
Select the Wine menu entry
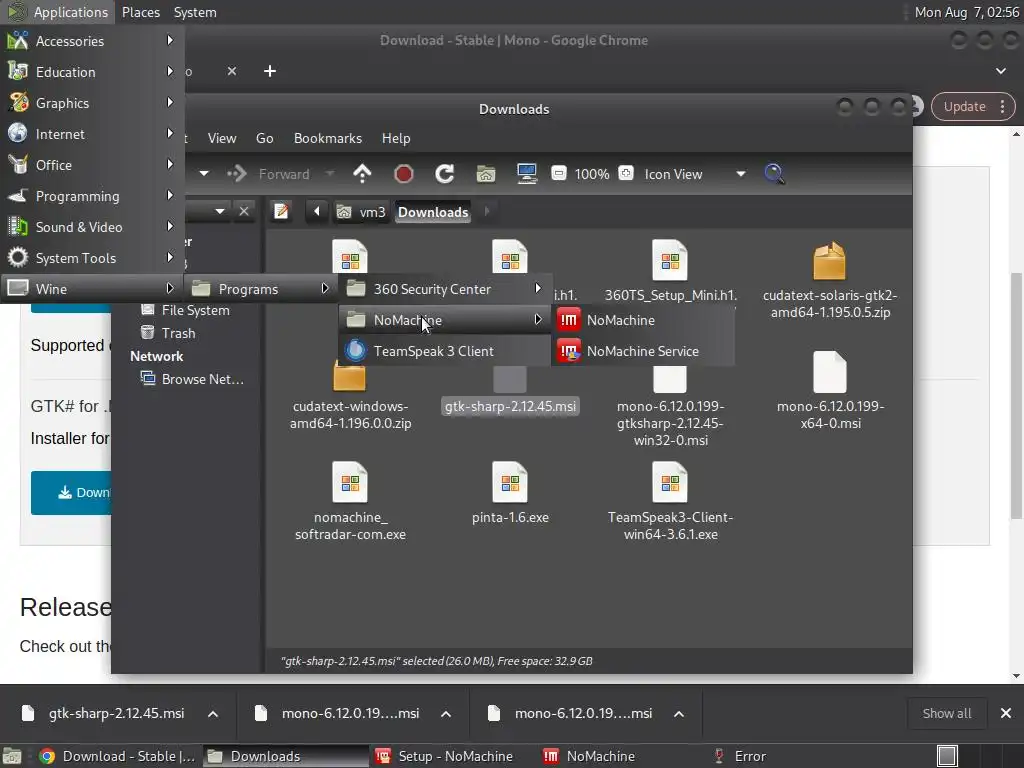pyautogui.click(x=92, y=289)
